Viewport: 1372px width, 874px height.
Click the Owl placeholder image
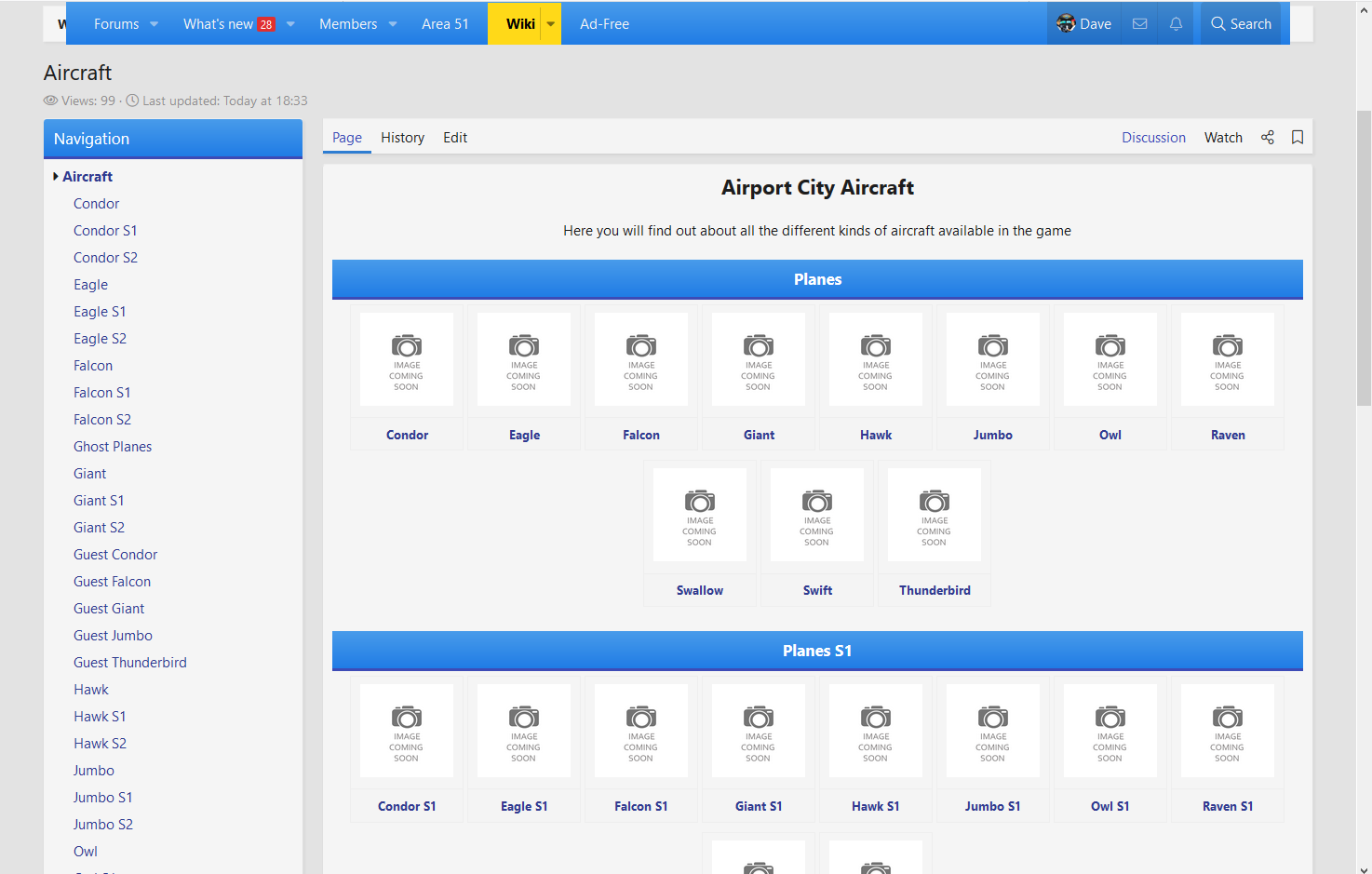[x=1110, y=359]
